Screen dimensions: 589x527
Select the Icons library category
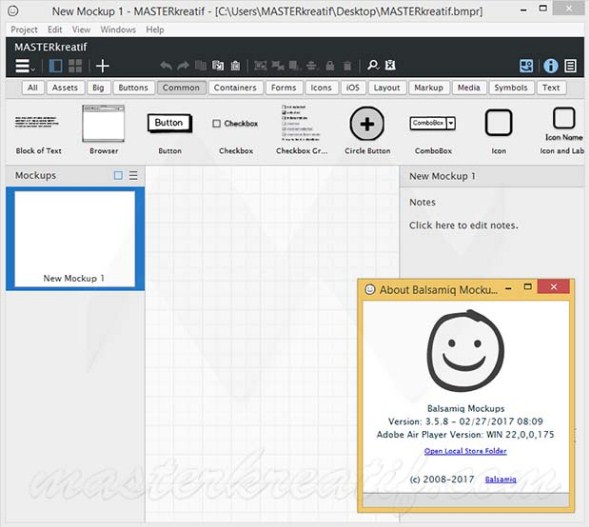coord(321,88)
